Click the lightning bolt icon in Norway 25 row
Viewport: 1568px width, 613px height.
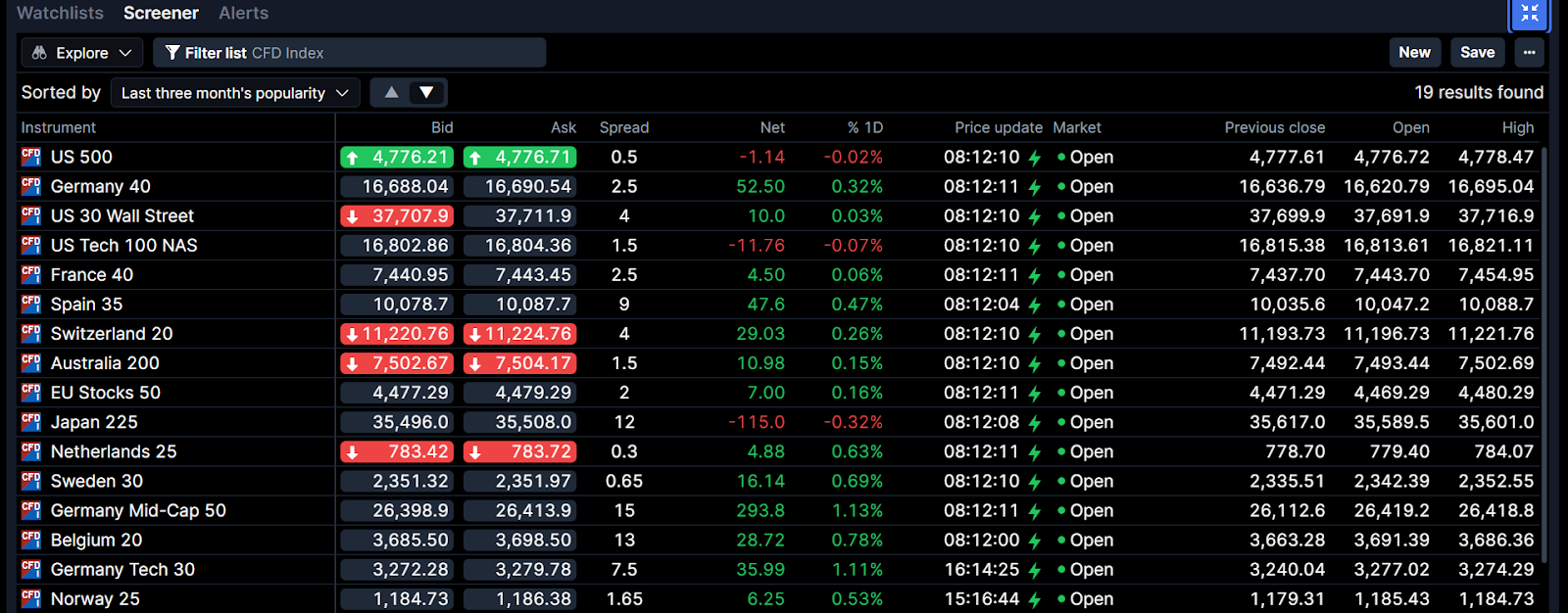1035,599
